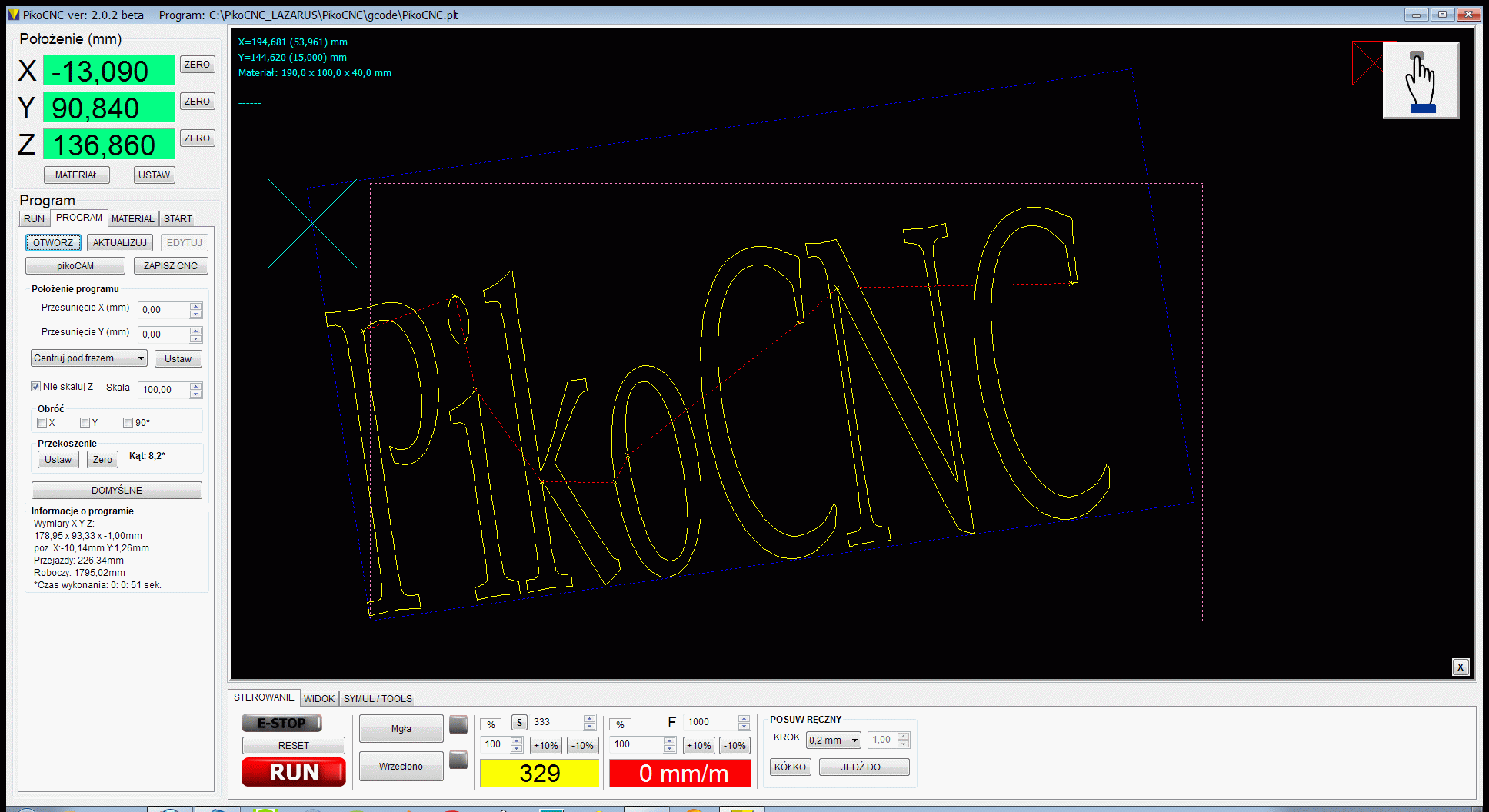Click the red RUN button
The image size is (1489, 812).
(294, 773)
